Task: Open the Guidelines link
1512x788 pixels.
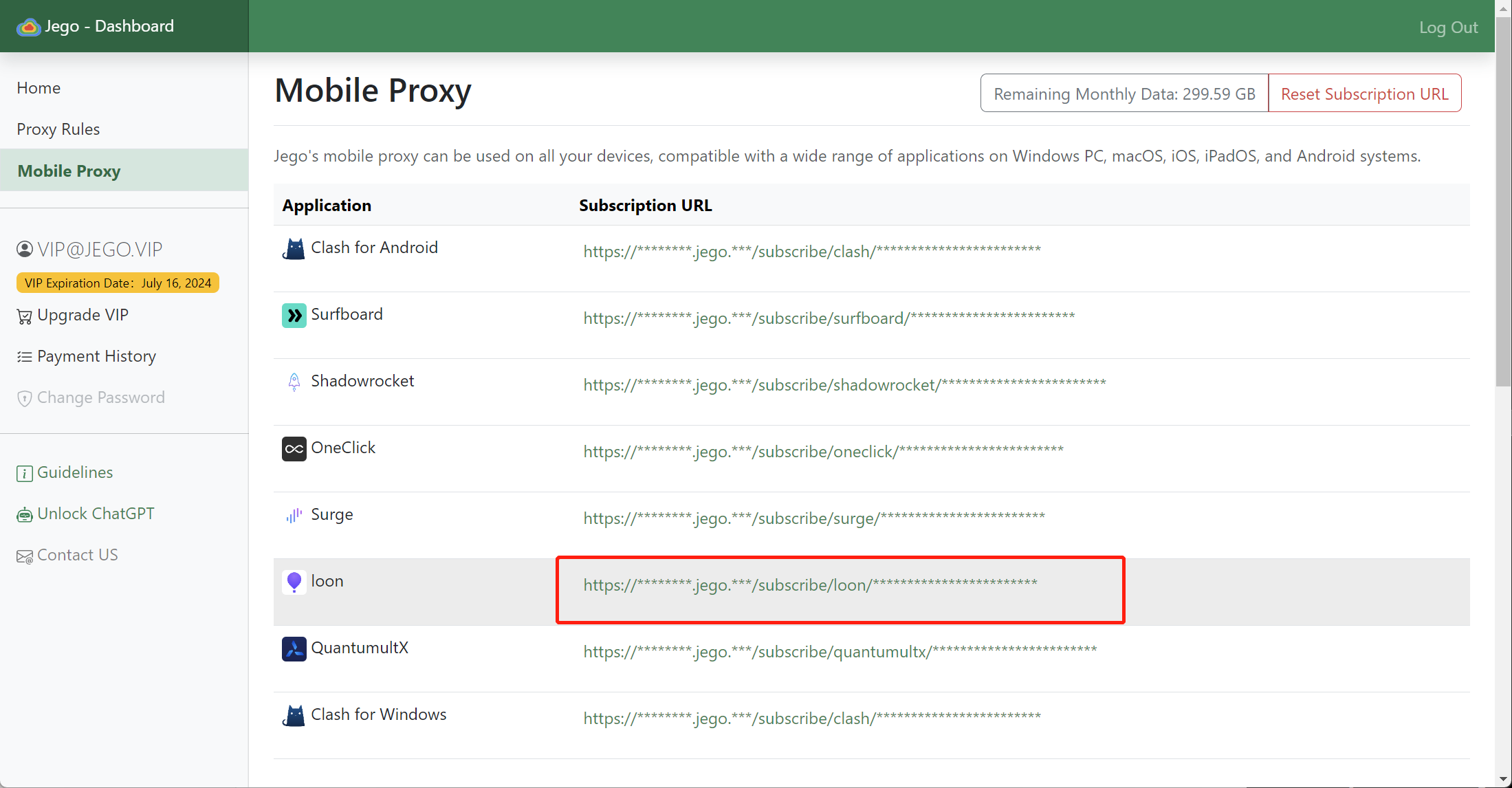Action: pyautogui.click(x=75, y=472)
